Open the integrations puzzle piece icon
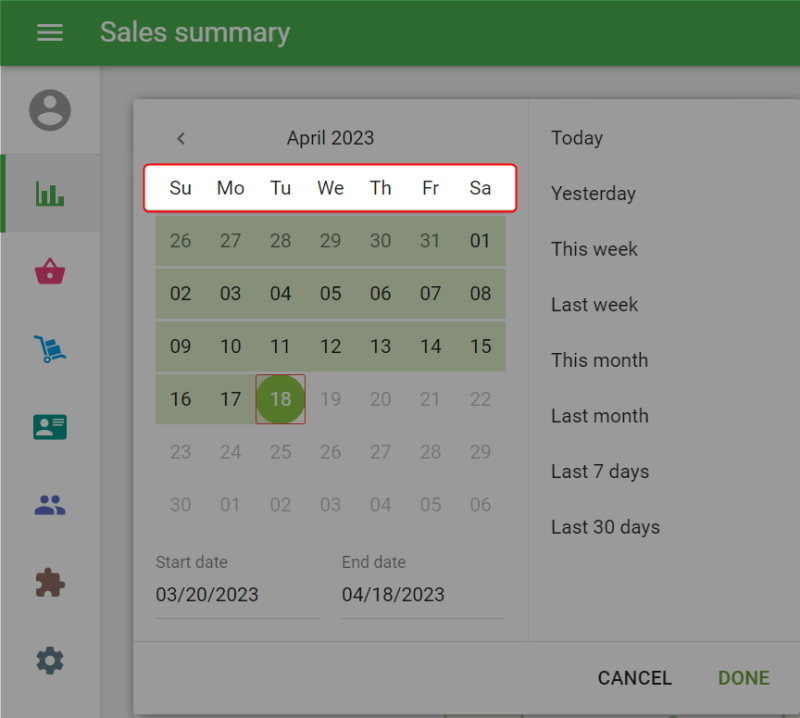Image resolution: width=800 pixels, height=718 pixels. tap(50, 583)
